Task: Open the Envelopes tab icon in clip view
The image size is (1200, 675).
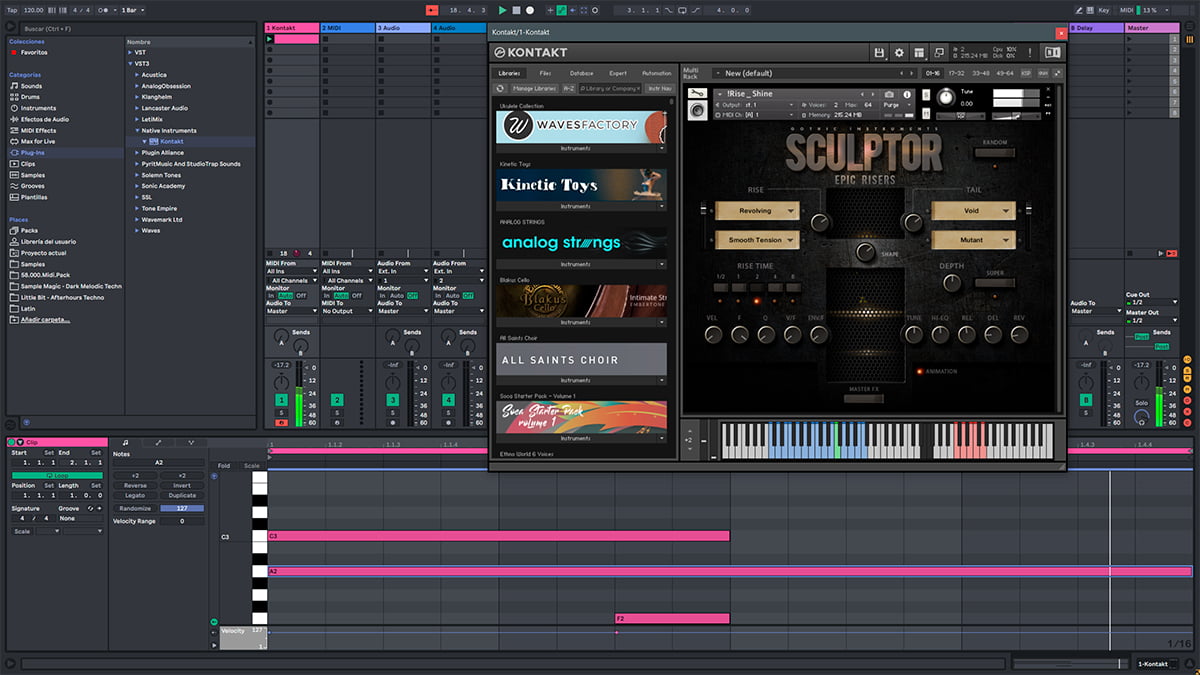Action: point(158,442)
